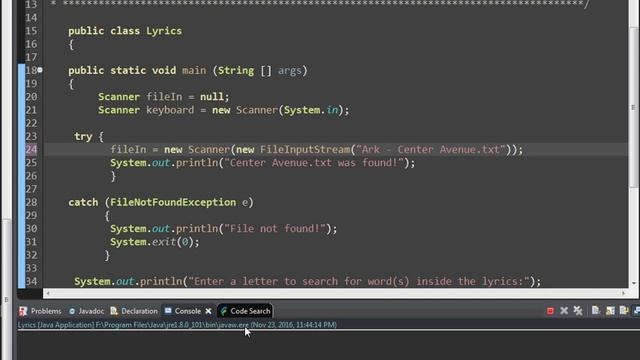The height and width of the screenshot is (360, 640).
Task: Click the Problems tab icon
Action: point(23,311)
